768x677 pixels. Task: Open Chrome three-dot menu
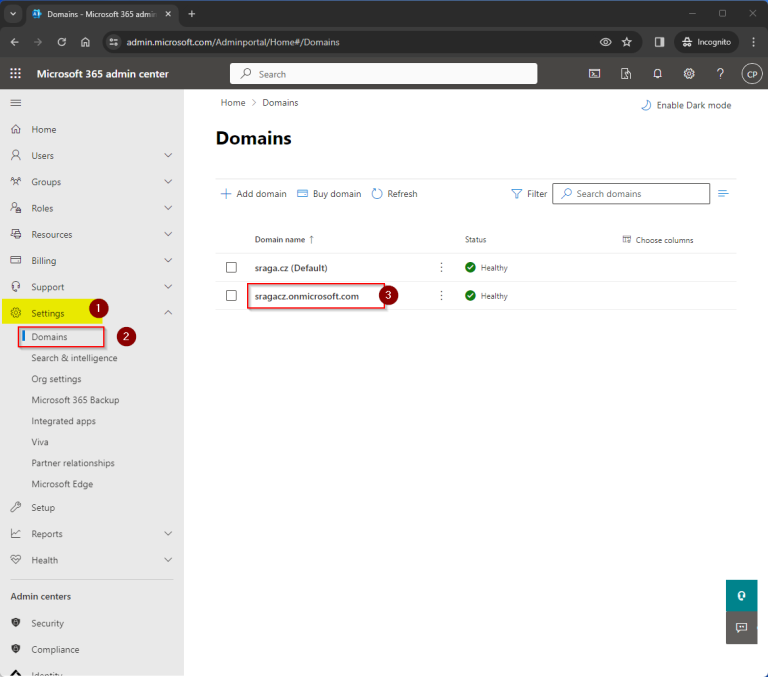pos(753,42)
